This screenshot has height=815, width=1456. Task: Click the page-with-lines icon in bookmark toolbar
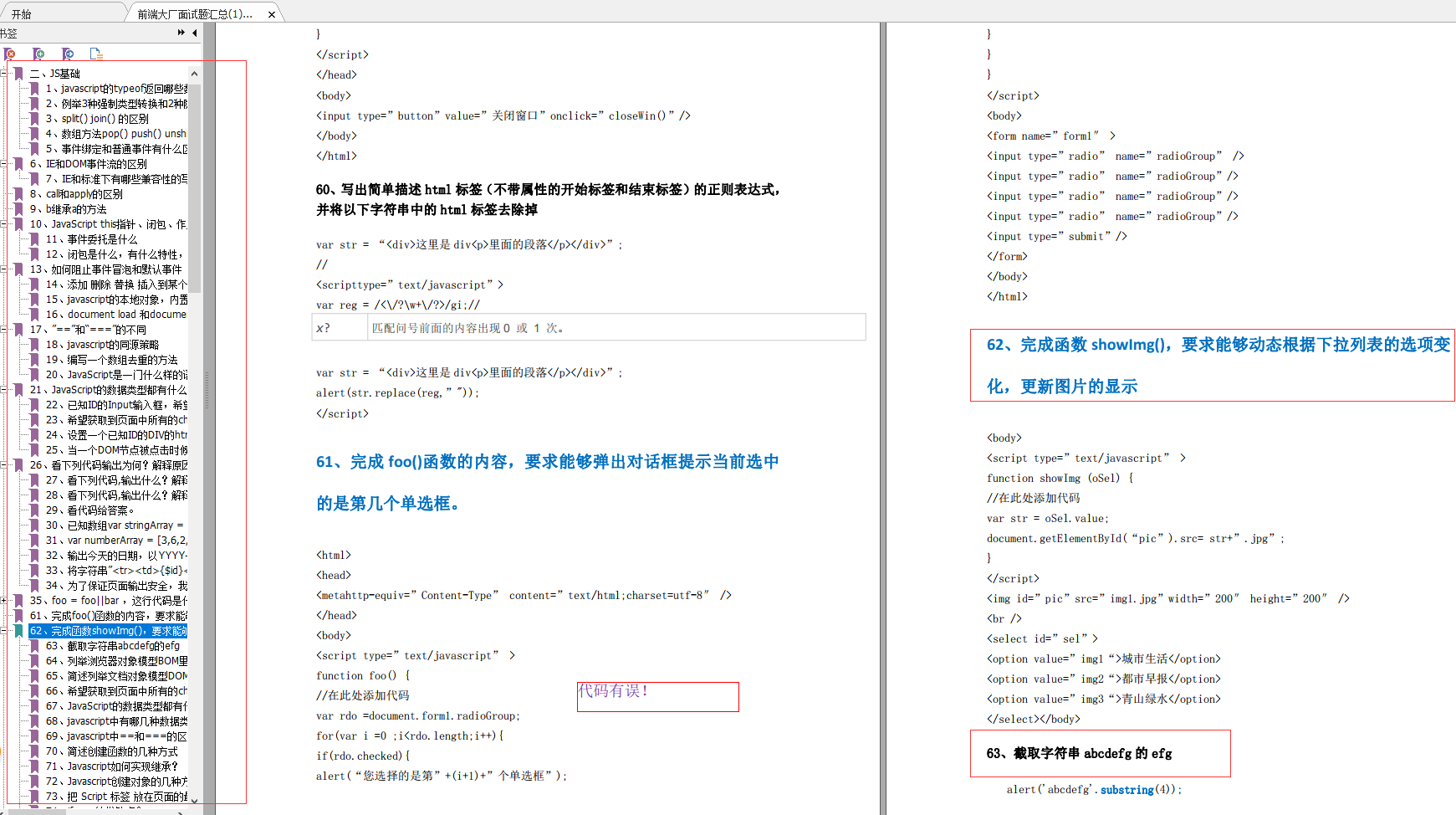pyautogui.click(x=96, y=54)
